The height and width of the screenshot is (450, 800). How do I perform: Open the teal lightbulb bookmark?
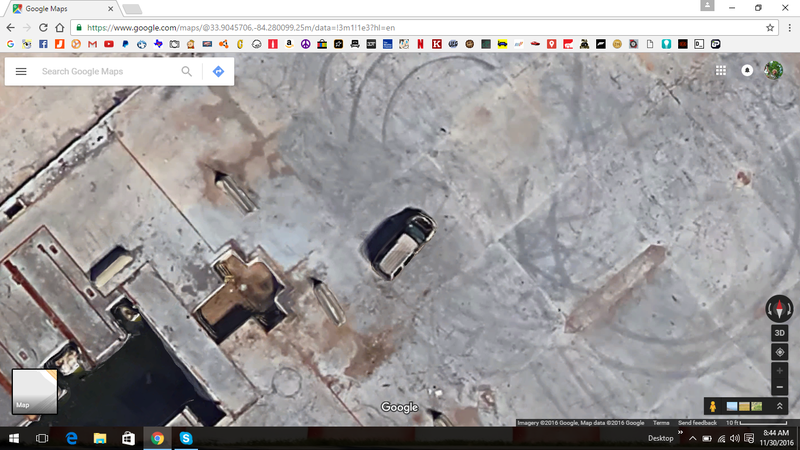[x=666, y=44]
